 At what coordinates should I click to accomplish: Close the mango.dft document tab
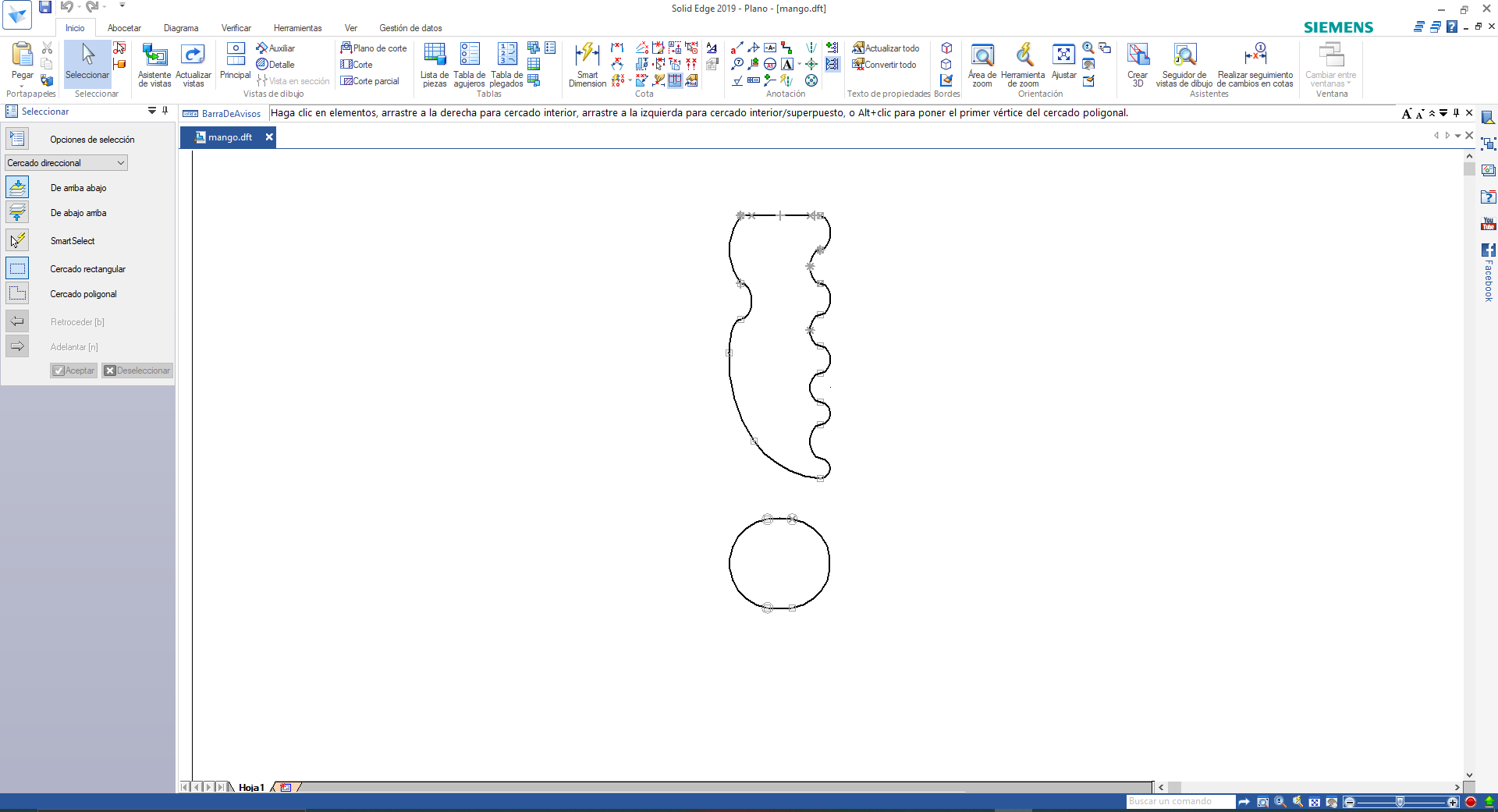point(269,137)
